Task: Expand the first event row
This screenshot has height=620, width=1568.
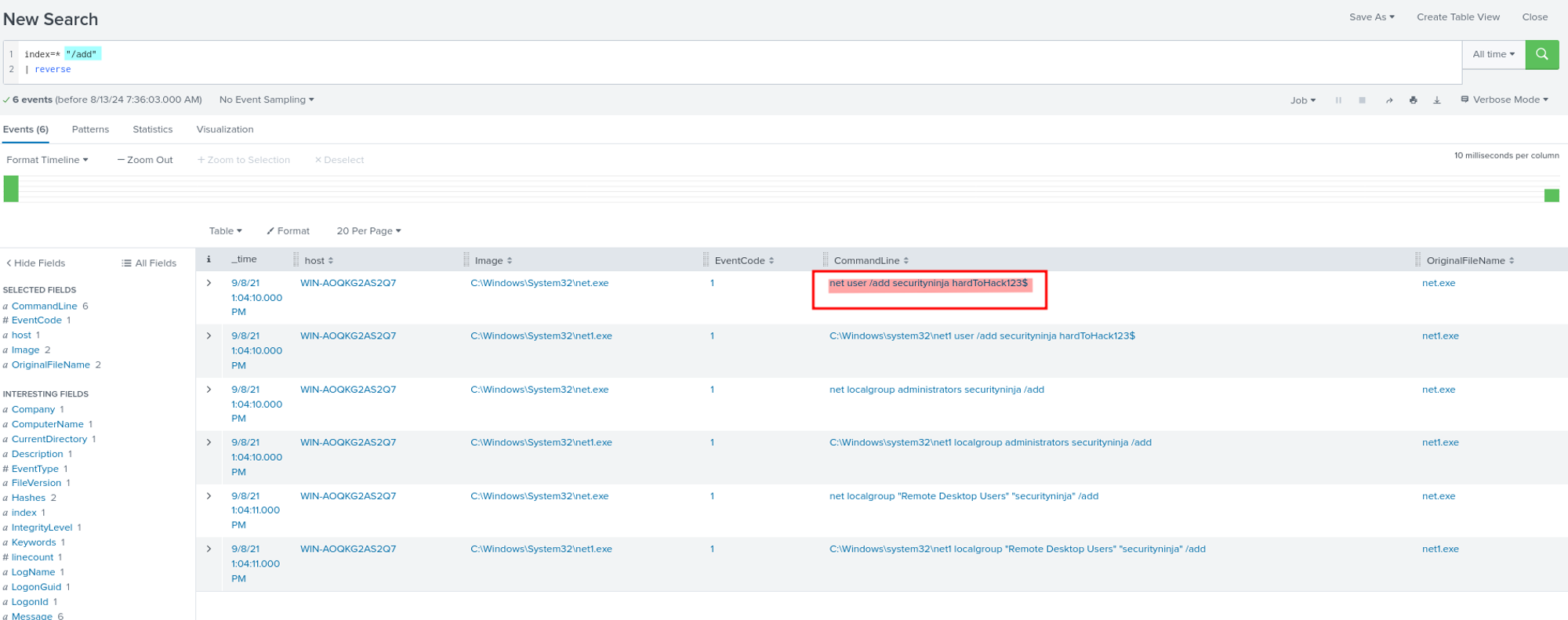Action: (209, 283)
